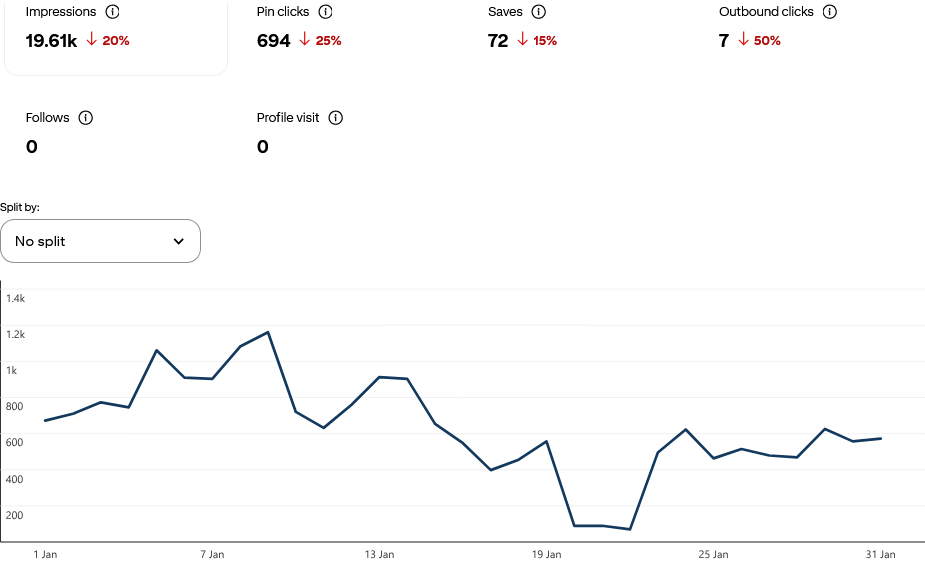Click the 1.4k gridline label on the chart
The height and width of the screenshot is (566, 925).
coord(15,299)
